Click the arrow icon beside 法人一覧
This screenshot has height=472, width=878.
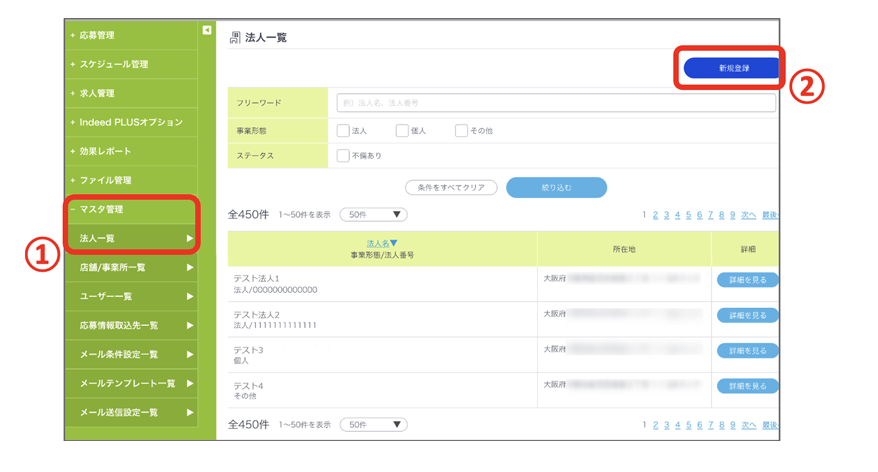189,239
